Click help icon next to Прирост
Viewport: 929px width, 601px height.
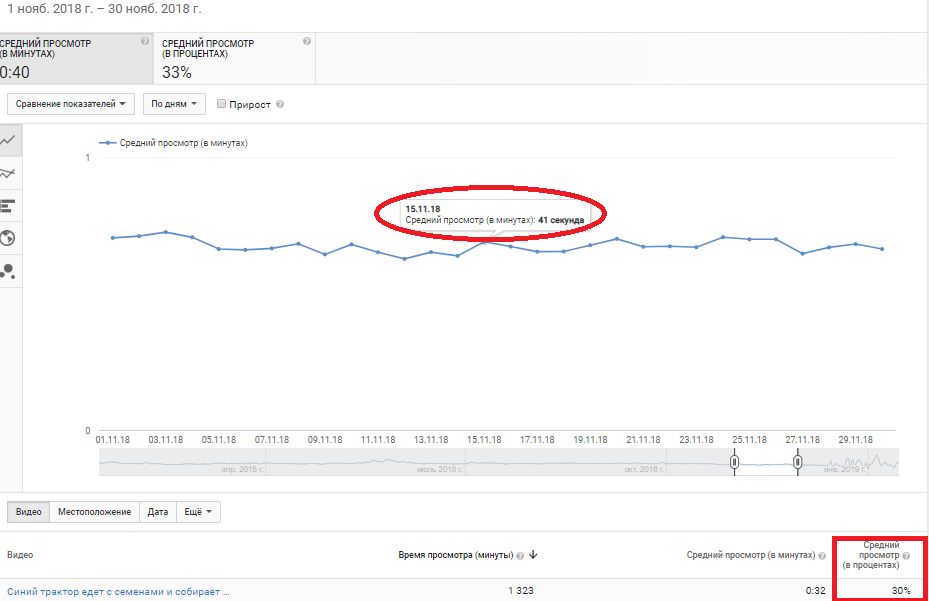pyautogui.click(x=280, y=104)
